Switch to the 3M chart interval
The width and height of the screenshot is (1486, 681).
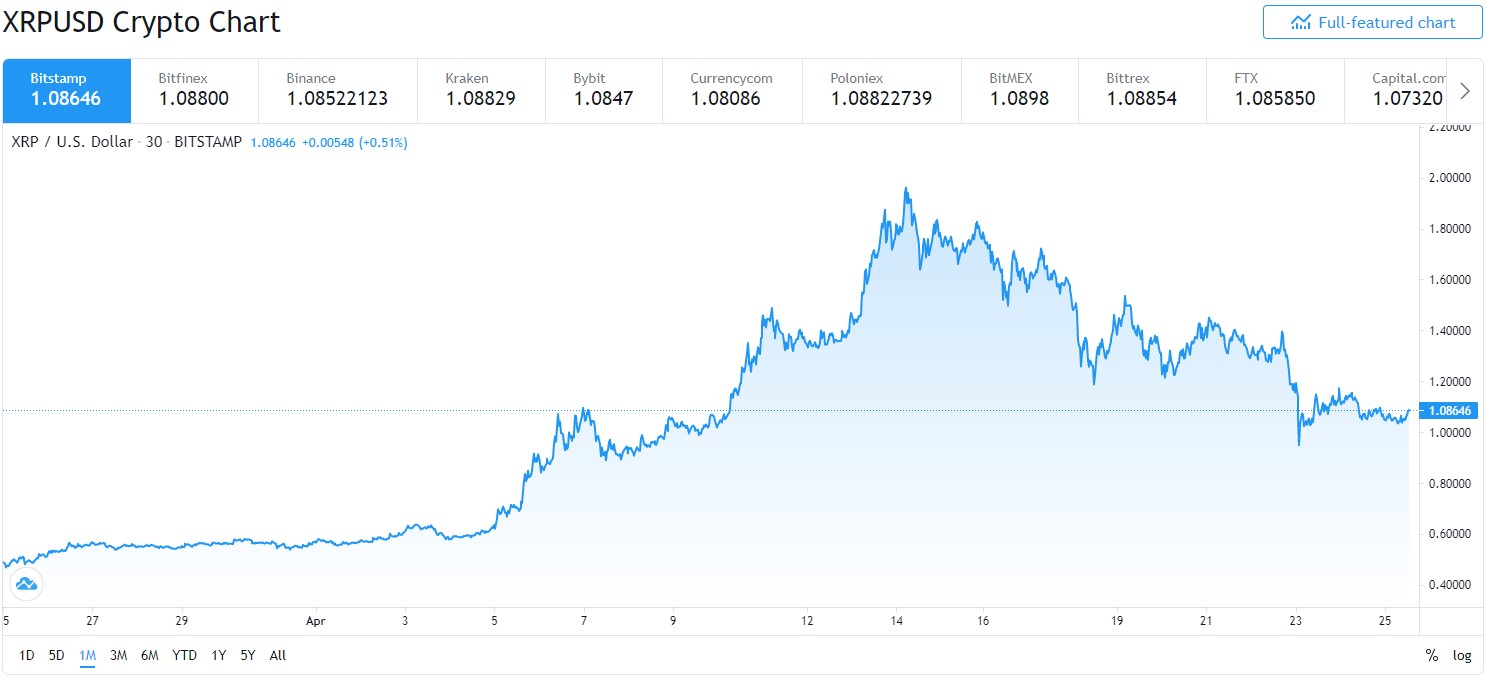[x=118, y=655]
